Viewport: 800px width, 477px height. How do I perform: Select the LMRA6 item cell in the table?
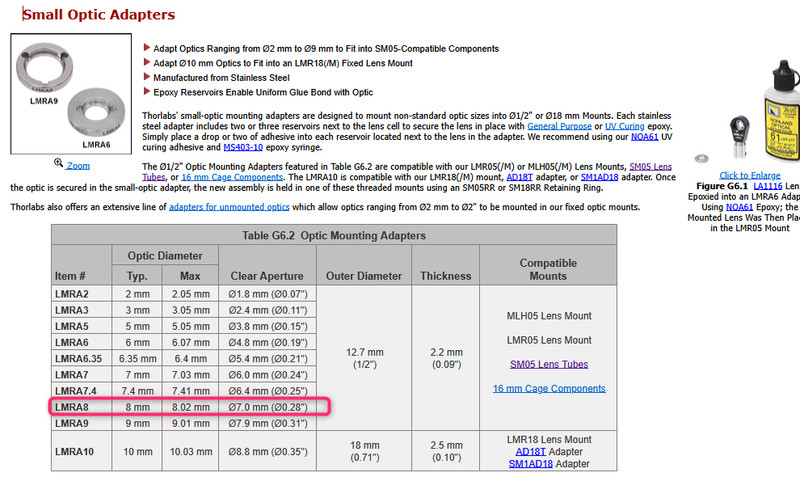pos(82,342)
